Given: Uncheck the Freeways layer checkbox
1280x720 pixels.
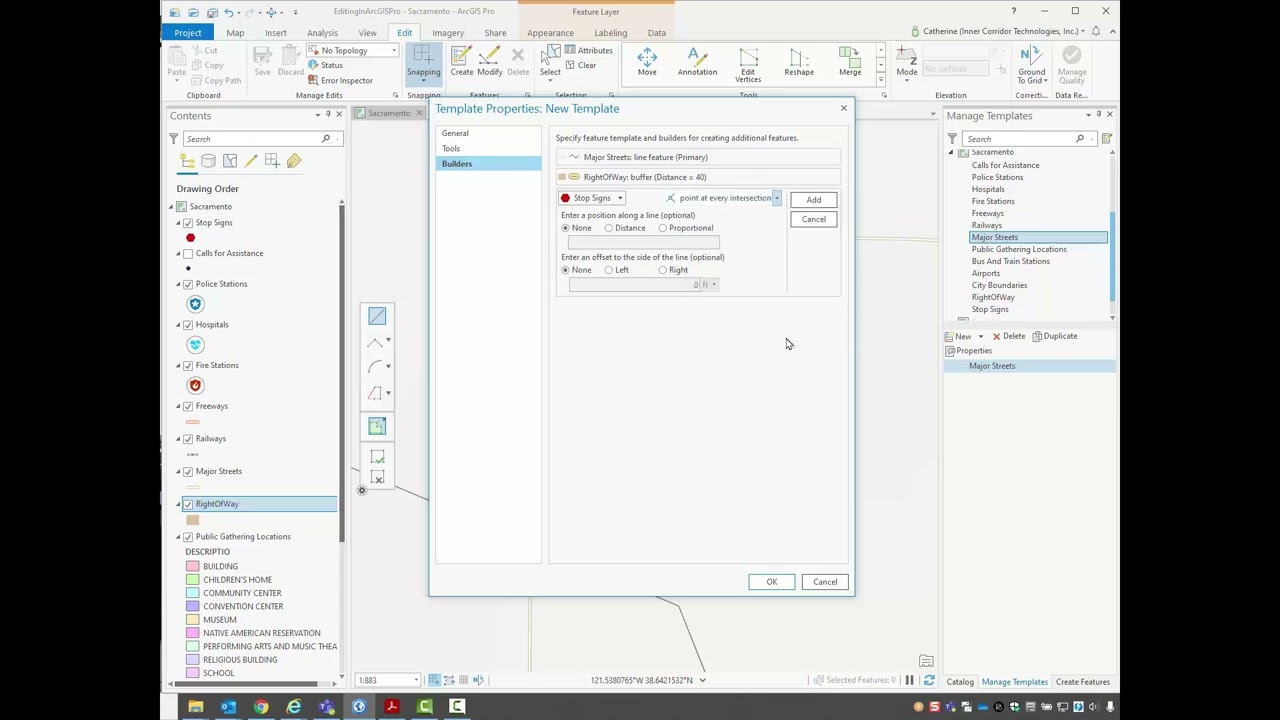Looking at the screenshot, I should [188, 406].
